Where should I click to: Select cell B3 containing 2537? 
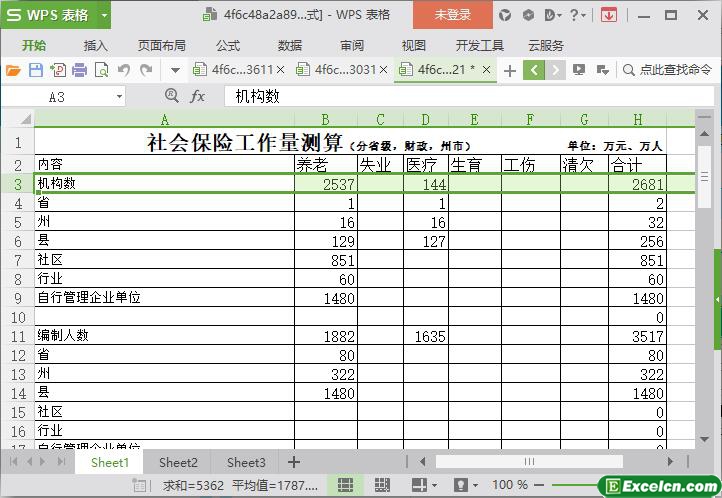pos(325,184)
